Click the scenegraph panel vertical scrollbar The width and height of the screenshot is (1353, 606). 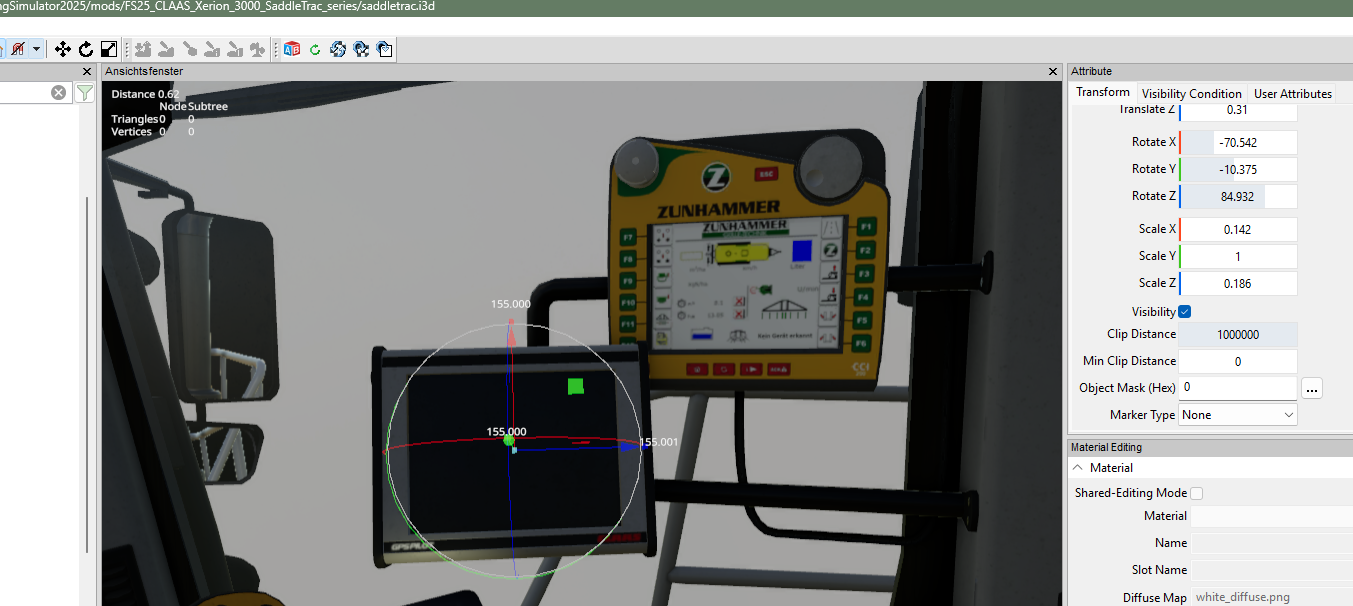87,375
